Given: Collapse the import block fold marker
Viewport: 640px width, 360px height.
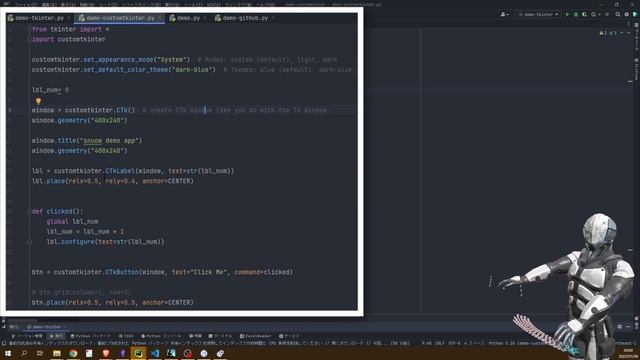Looking at the screenshot, I should pos(29,29).
